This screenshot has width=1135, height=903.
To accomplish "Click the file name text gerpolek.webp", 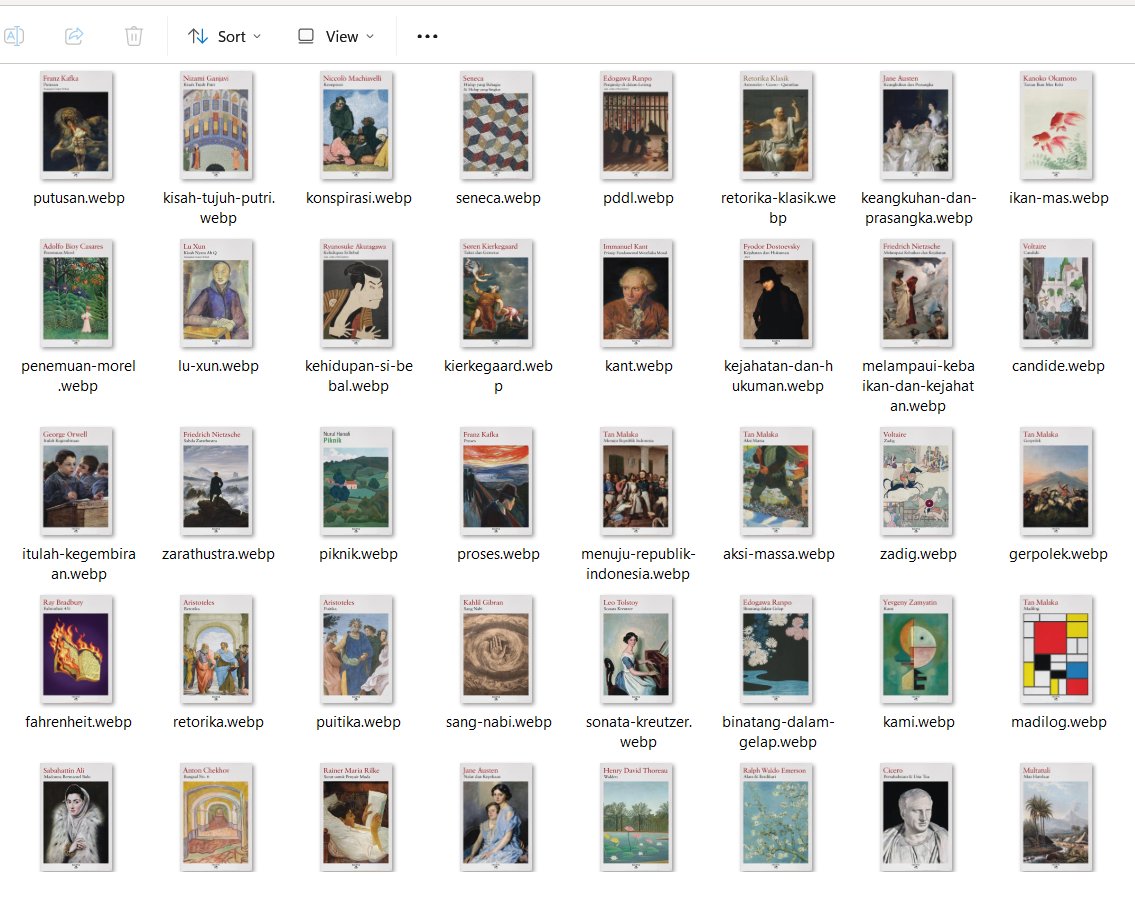I will pos(1058,554).
